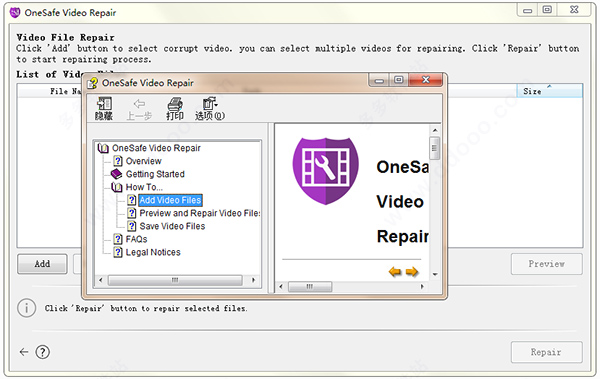Click the tree pane scroll-left arrow
The image size is (600, 379).
point(101,280)
